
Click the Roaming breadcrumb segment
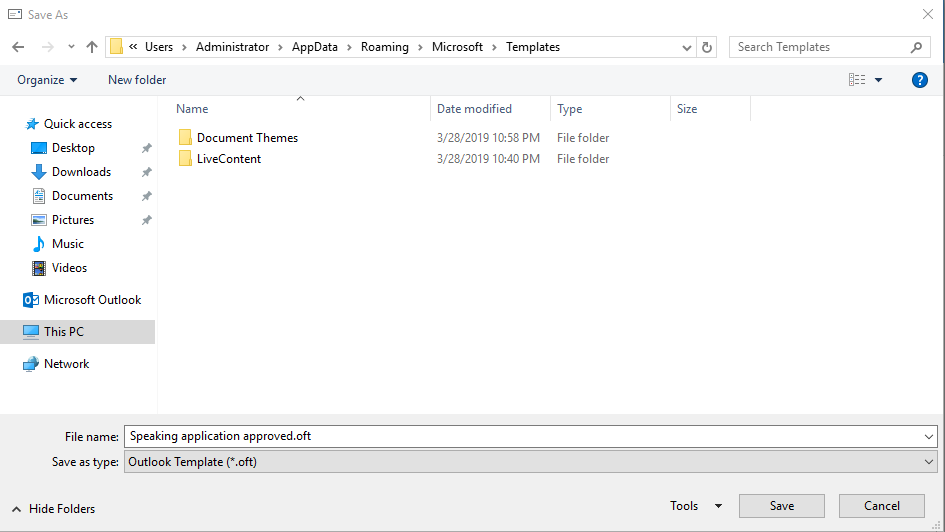[x=385, y=47]
